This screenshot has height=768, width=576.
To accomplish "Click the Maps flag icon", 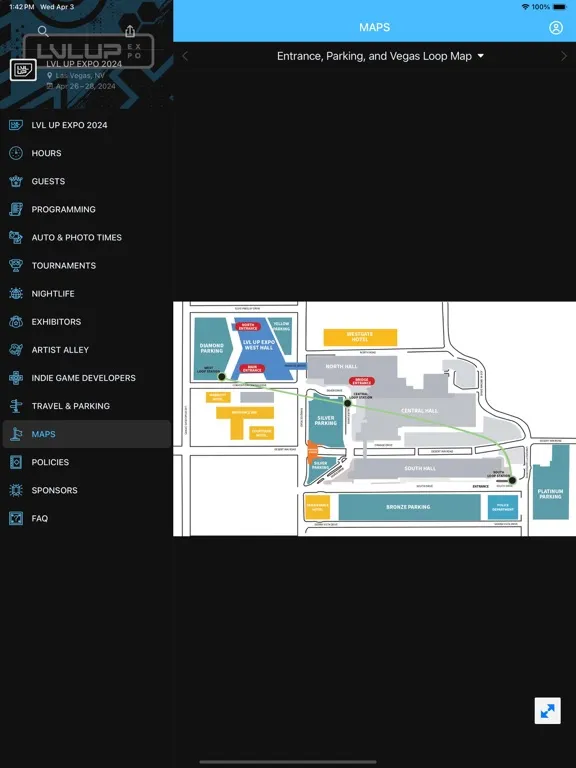I will (x=16, y=434).
